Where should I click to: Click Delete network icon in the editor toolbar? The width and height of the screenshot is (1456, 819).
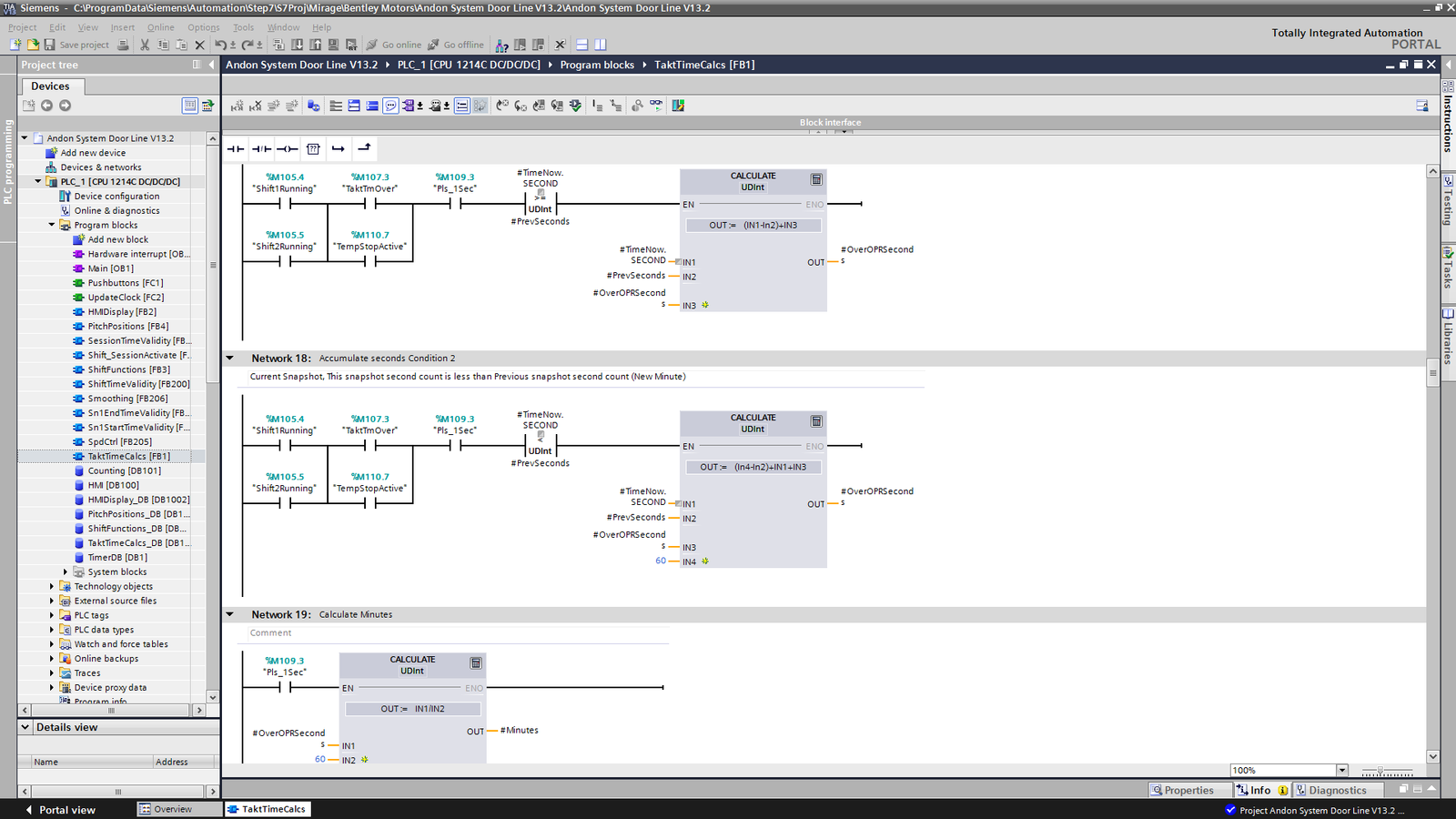pos(256,106)
